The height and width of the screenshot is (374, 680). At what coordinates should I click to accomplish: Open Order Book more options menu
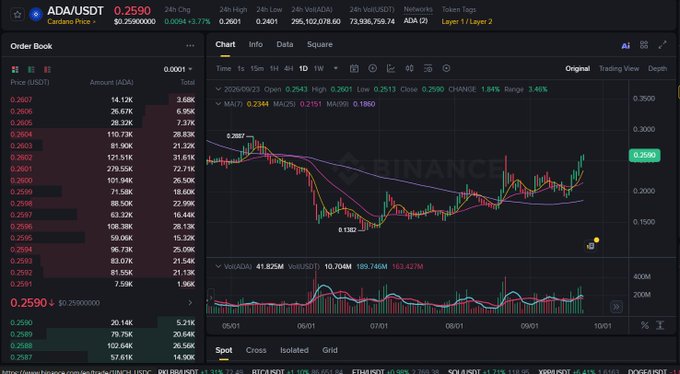click(x=190, y=46)
